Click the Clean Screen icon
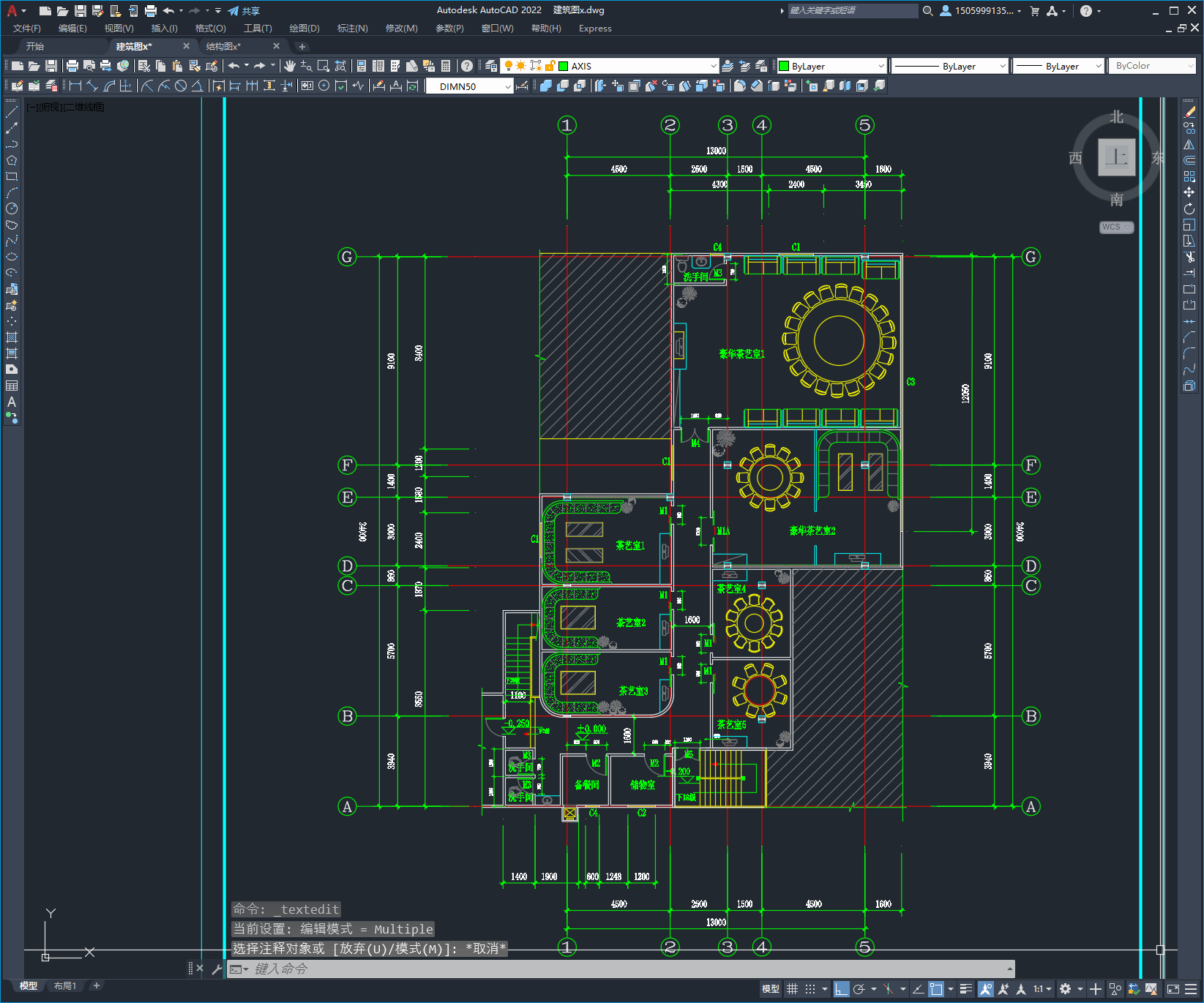 point(1173,989)
